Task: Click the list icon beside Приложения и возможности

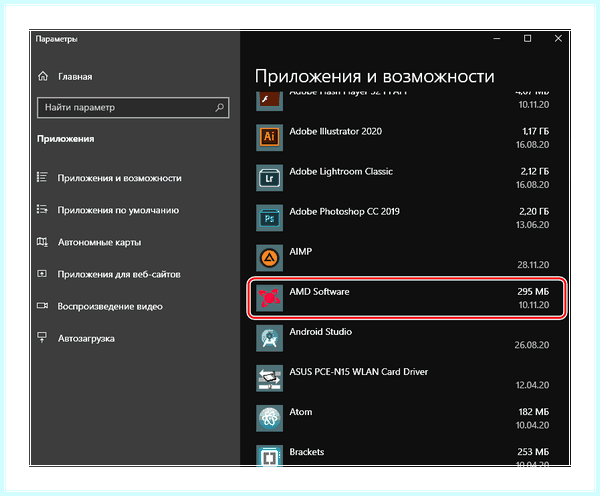Action: (42, 177)
